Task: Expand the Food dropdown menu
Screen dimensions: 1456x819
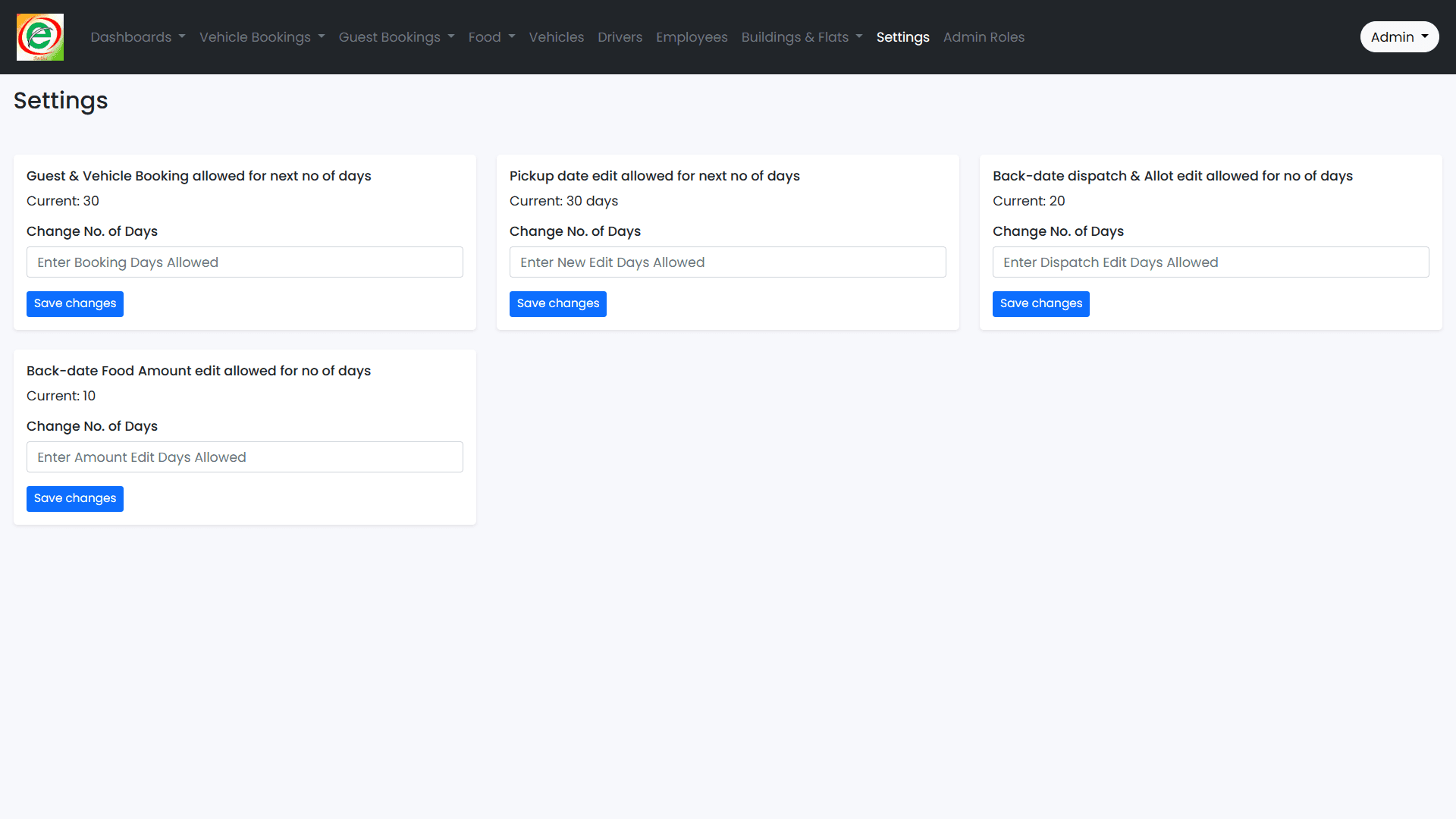Action: (491, 36)
